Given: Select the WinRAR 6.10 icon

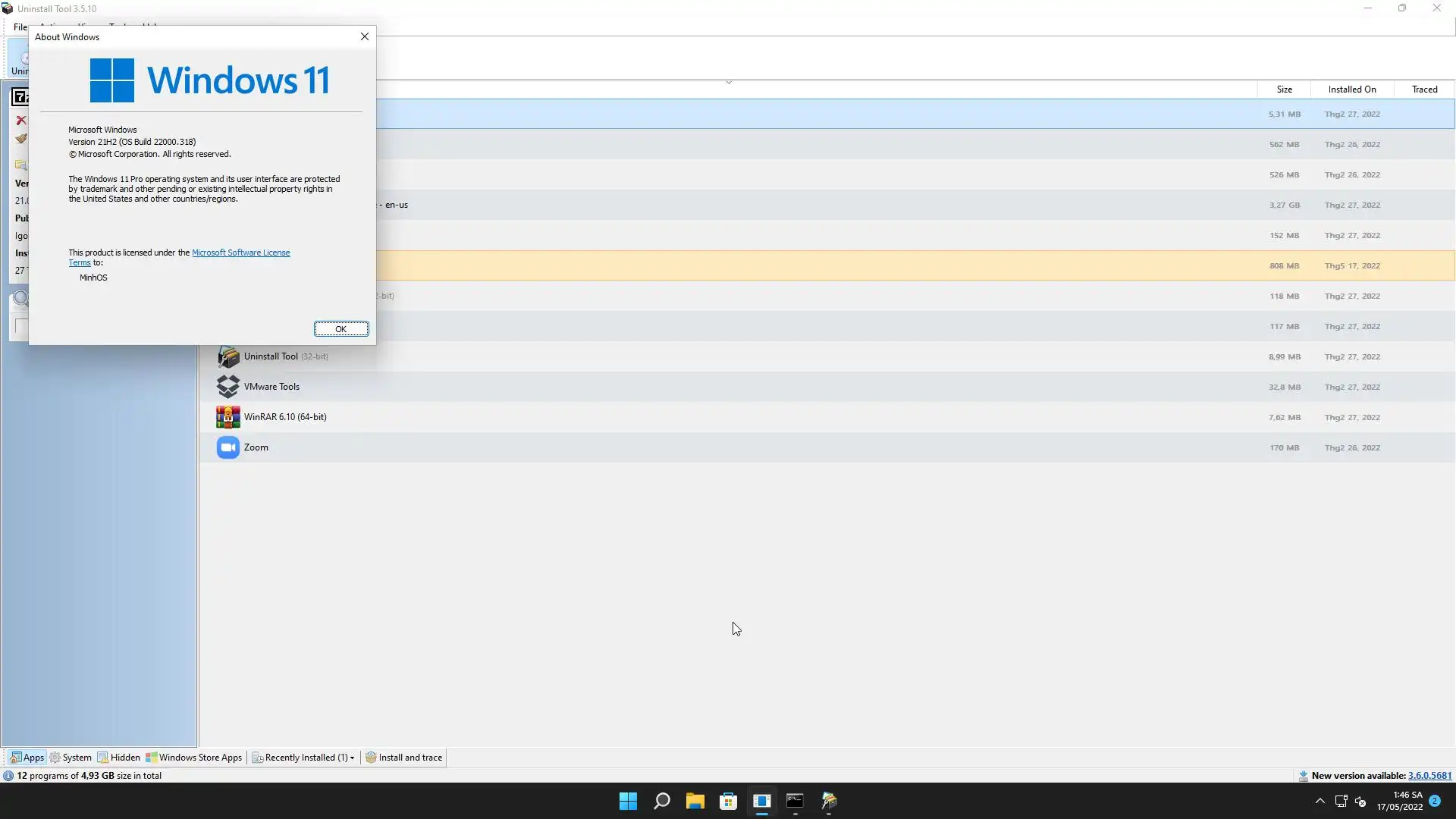Looking at the screenshot, I should tap(227, 417).
